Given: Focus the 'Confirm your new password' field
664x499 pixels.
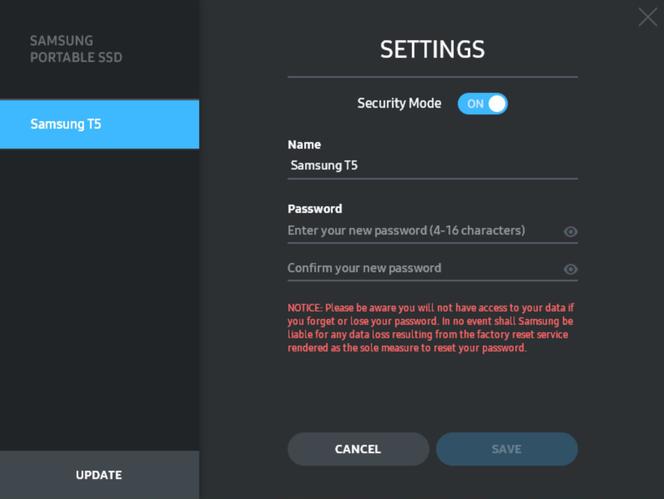Looking at the screenshot, I should tap(420, 268).
